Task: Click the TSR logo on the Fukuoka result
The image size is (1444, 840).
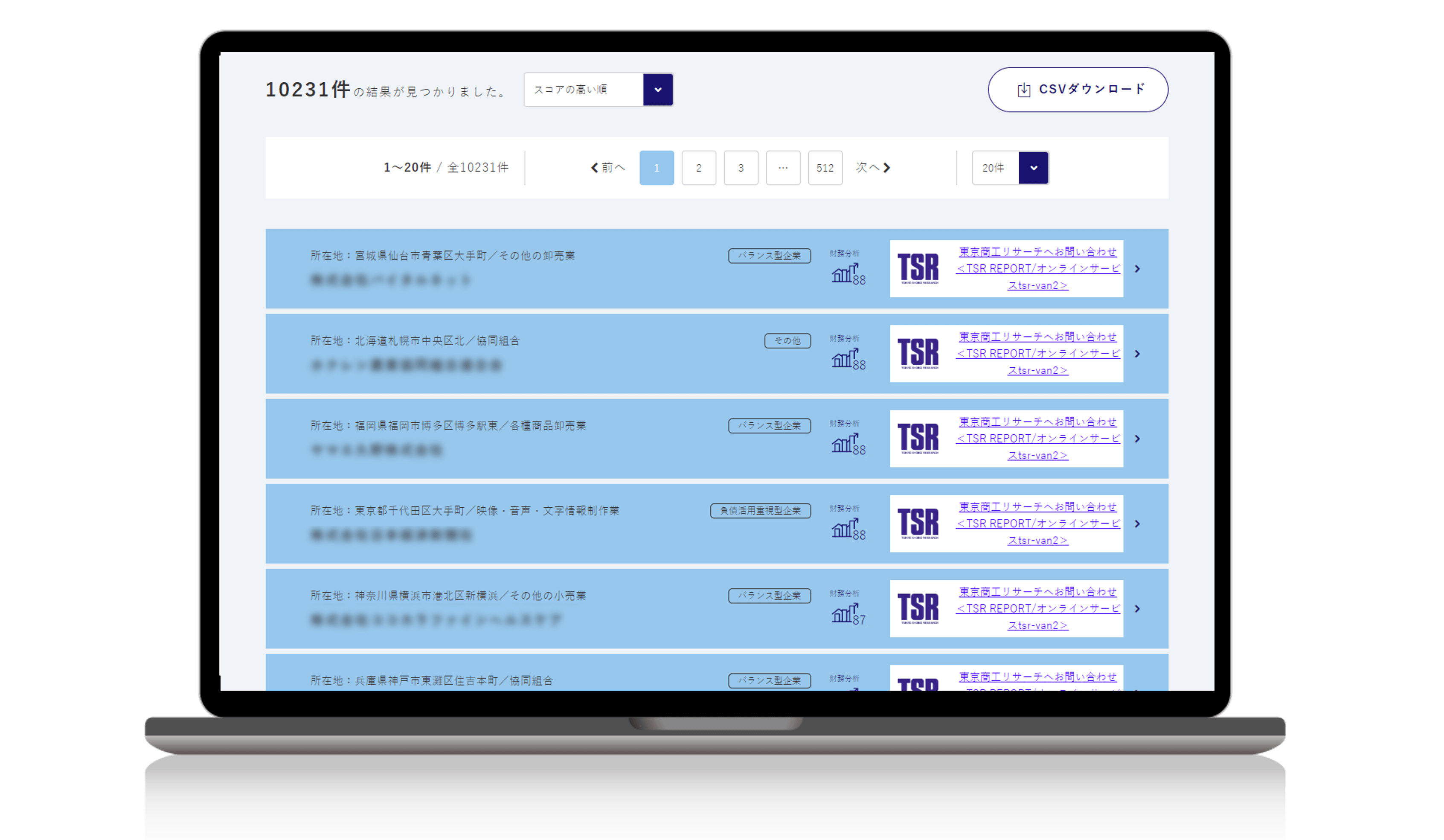Action: [x=918, y=439]
